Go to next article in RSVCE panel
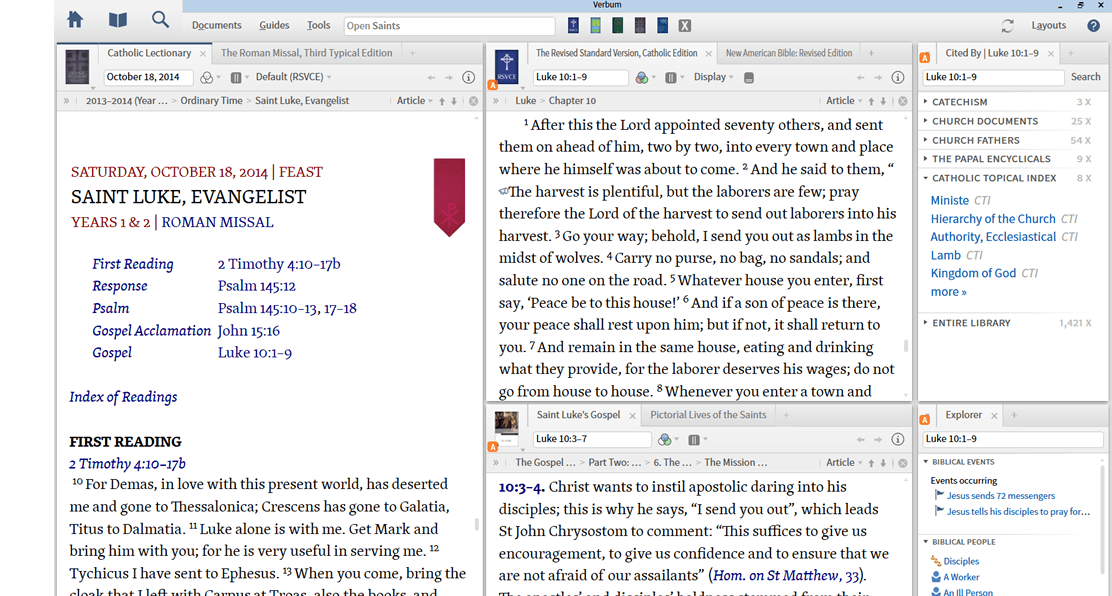Image resolution: width=1112 pixels, height=596 pixels. pos(883,101)
